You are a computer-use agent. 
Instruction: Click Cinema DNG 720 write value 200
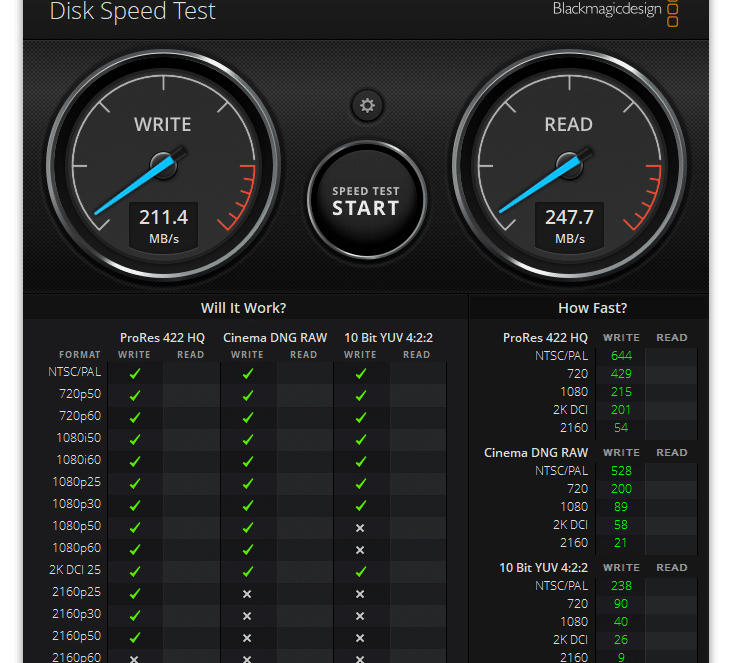(x=621, y=489)
